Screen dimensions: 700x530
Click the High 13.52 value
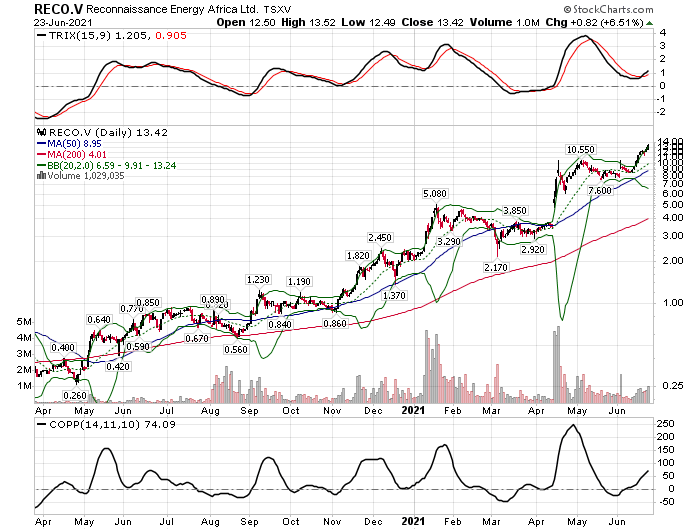308,22
